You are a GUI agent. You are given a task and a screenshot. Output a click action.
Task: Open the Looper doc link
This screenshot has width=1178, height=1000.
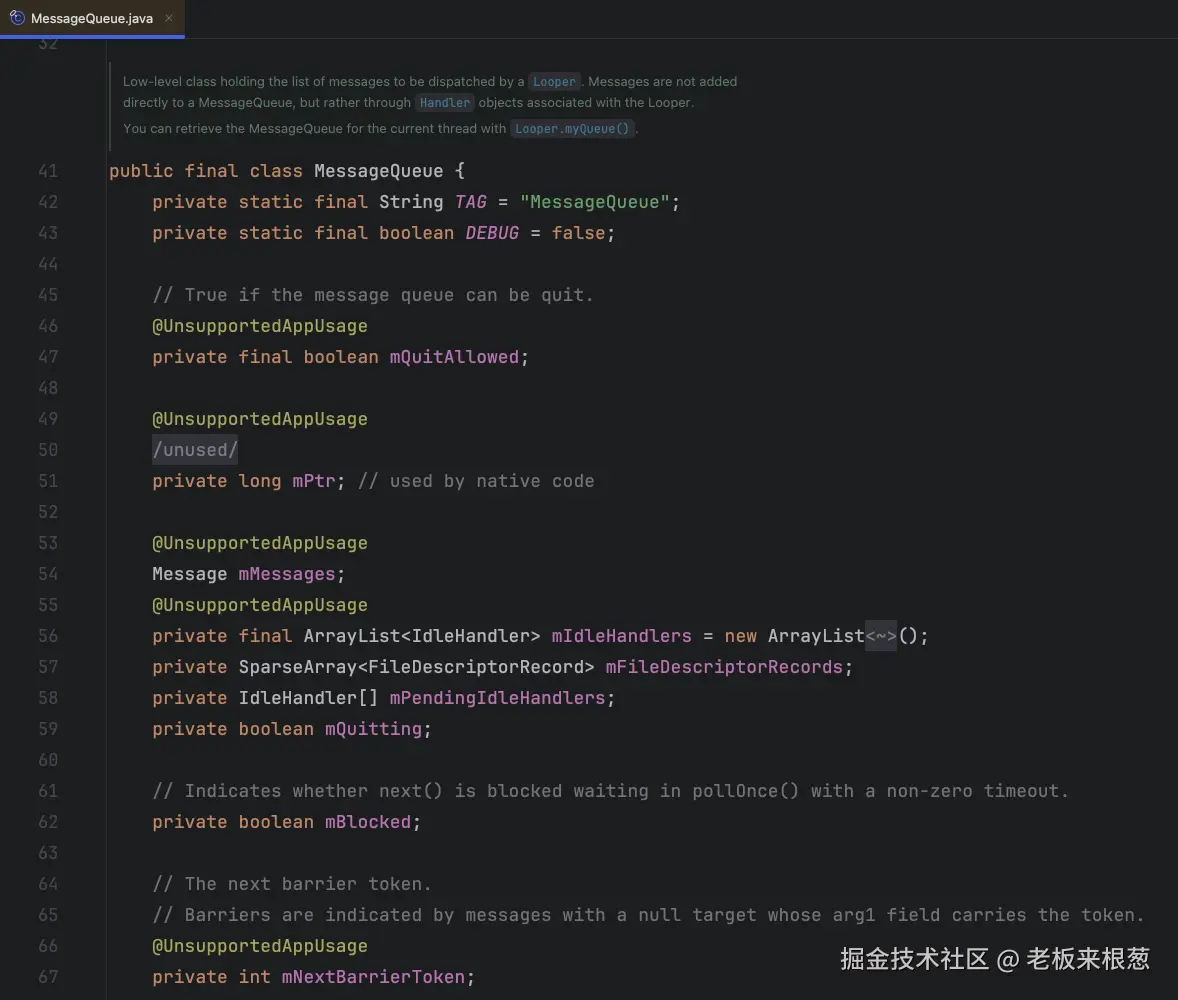point(554,81)
